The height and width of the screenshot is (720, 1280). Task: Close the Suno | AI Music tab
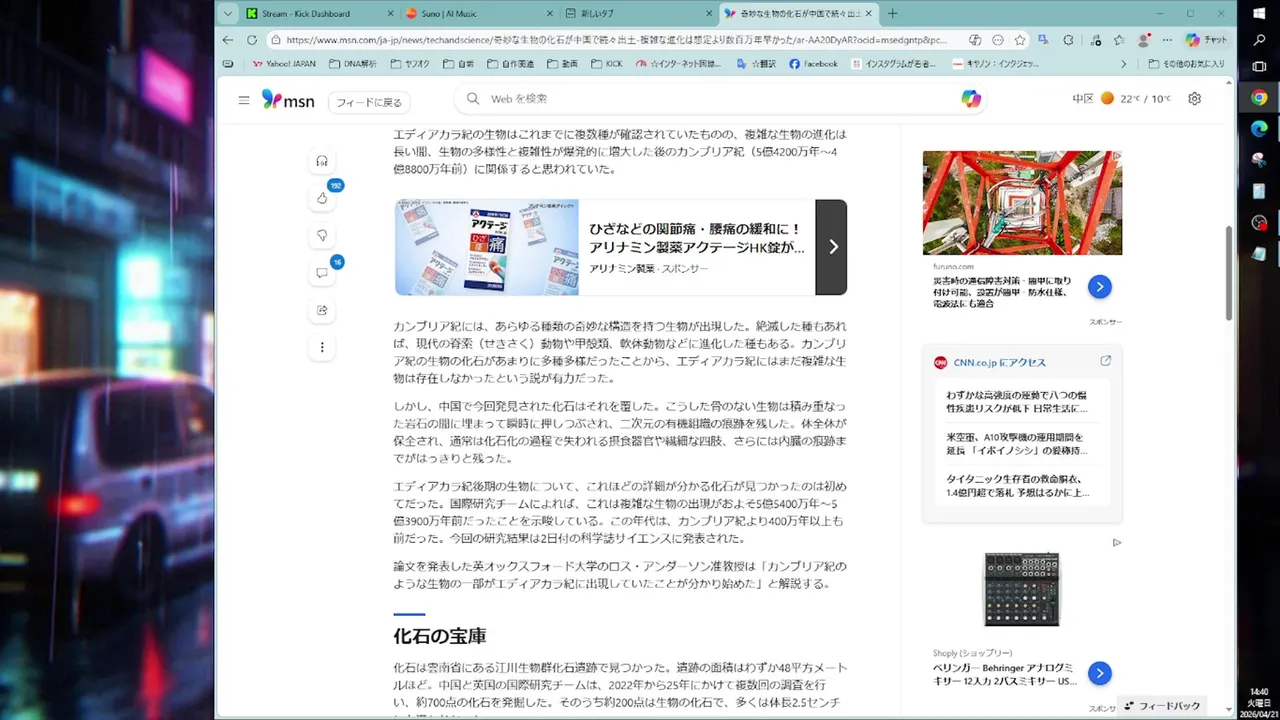pyautogui.click(x=549, y=13)
